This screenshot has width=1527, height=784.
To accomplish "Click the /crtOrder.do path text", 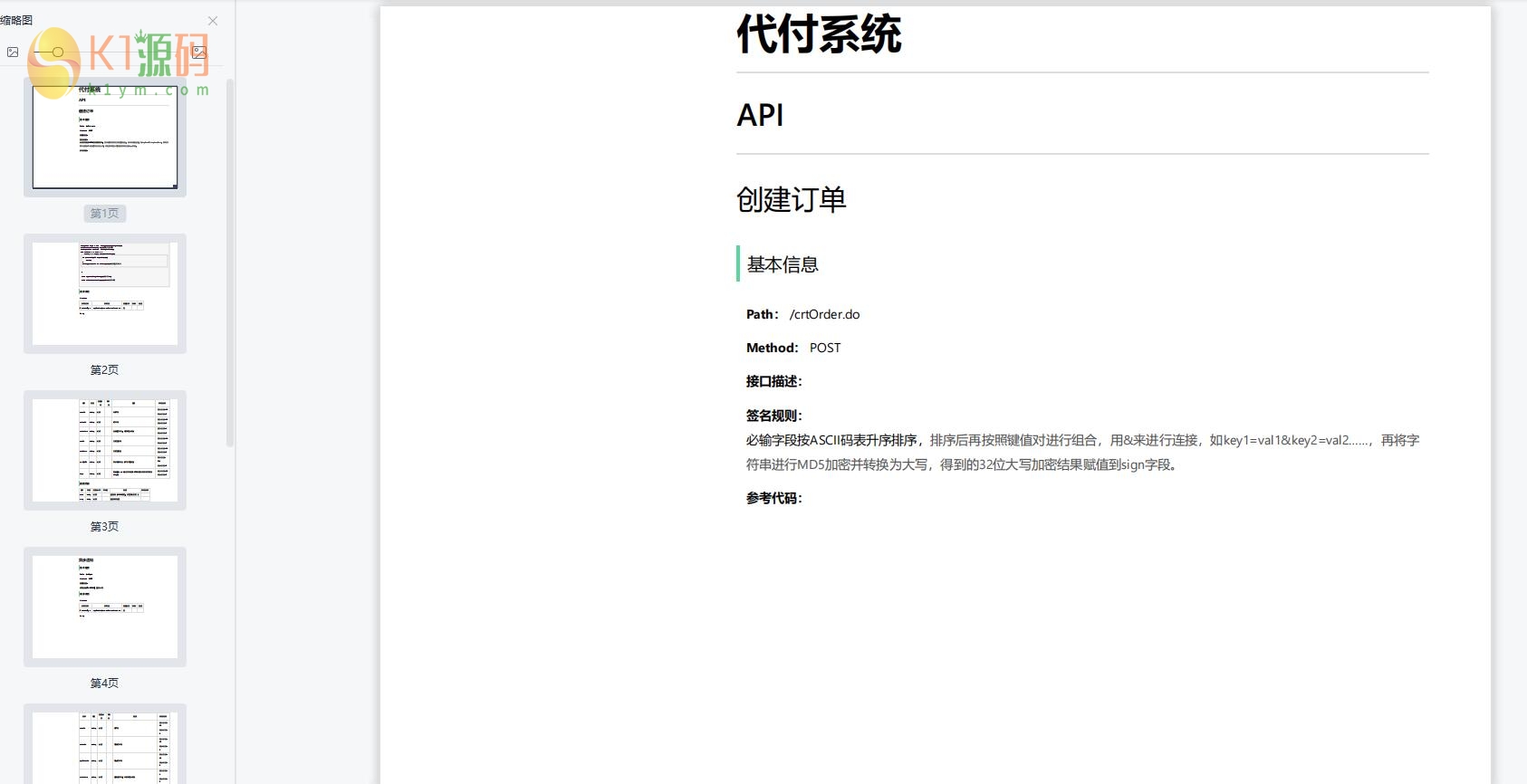I will (x=824, y=314).
